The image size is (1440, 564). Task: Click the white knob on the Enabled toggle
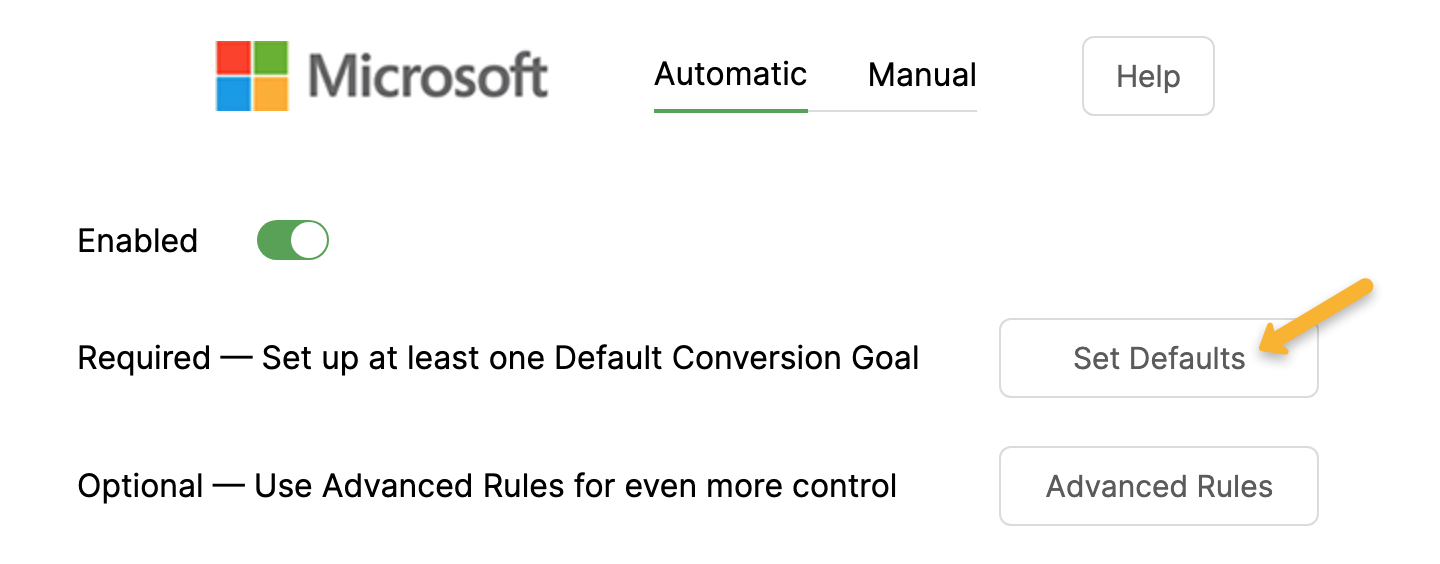309,241
